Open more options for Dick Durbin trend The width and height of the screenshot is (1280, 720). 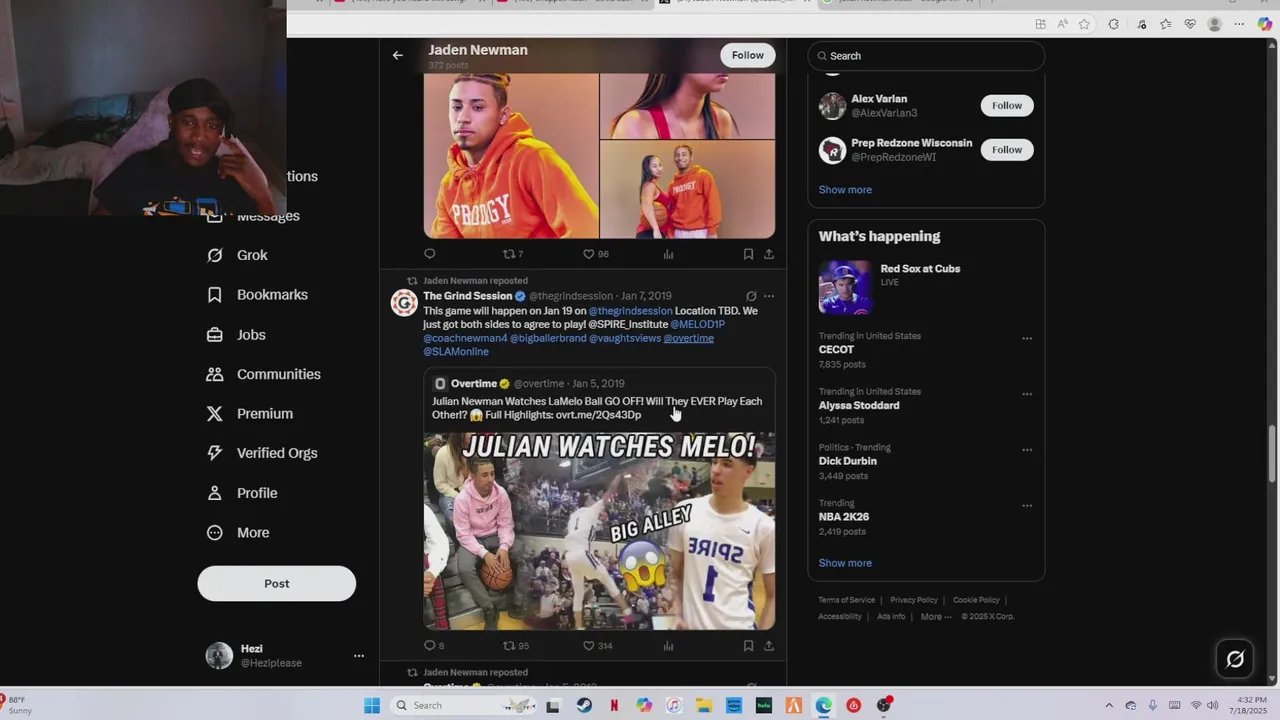click(1026, 450)
